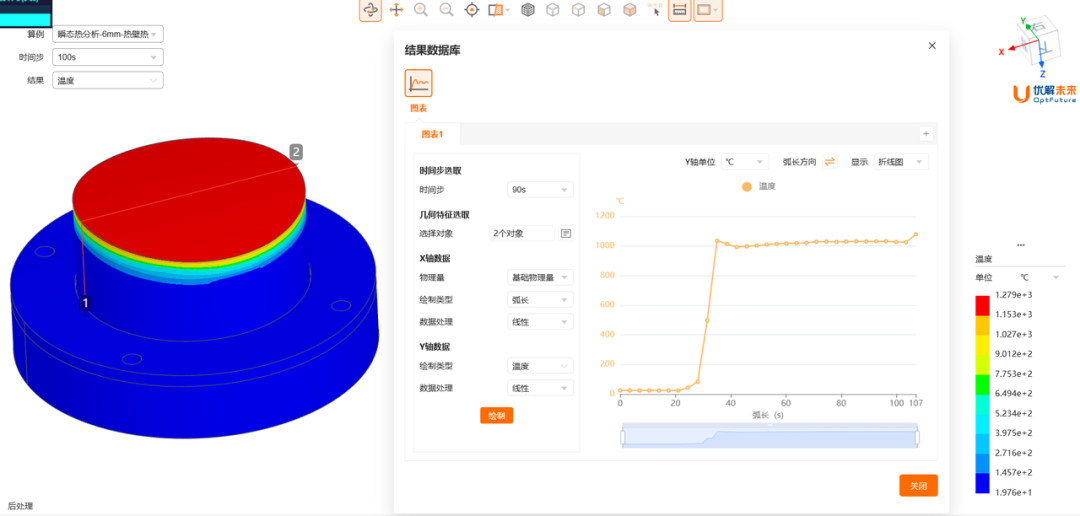The image size is (1080, 516).
Task: Close the results database dialog with X
Action: click(x=932, y=45)
